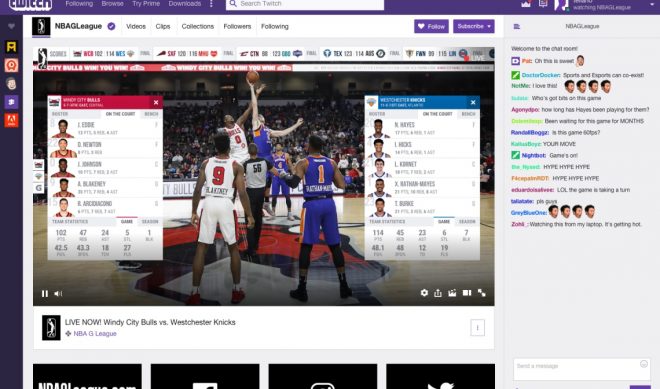Toggle fullscreen on the video player
Screen dimensions: 660x389
pyautogui.click(x=482, y=293)
